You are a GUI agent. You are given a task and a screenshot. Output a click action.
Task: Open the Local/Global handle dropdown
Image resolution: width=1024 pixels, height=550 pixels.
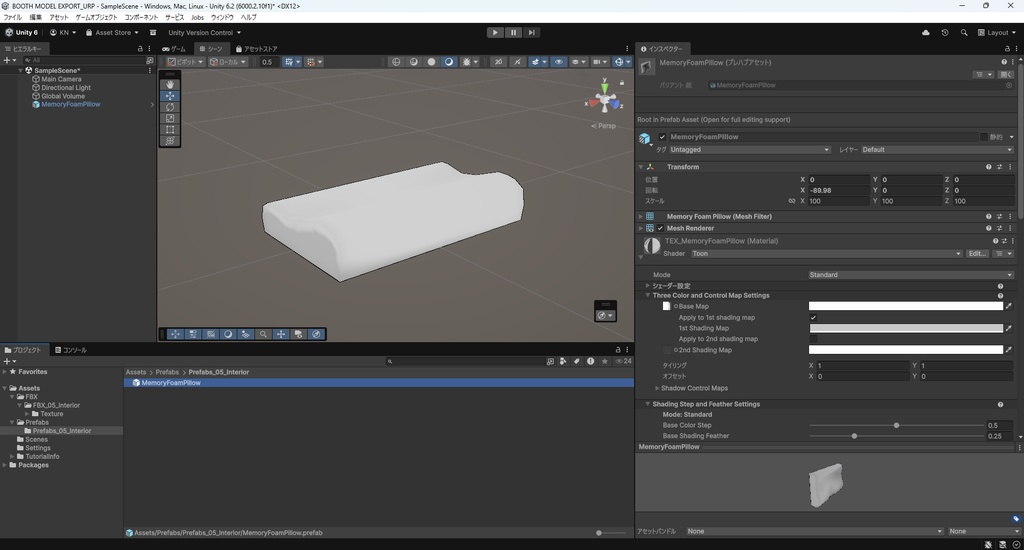[x=228, y=62]
